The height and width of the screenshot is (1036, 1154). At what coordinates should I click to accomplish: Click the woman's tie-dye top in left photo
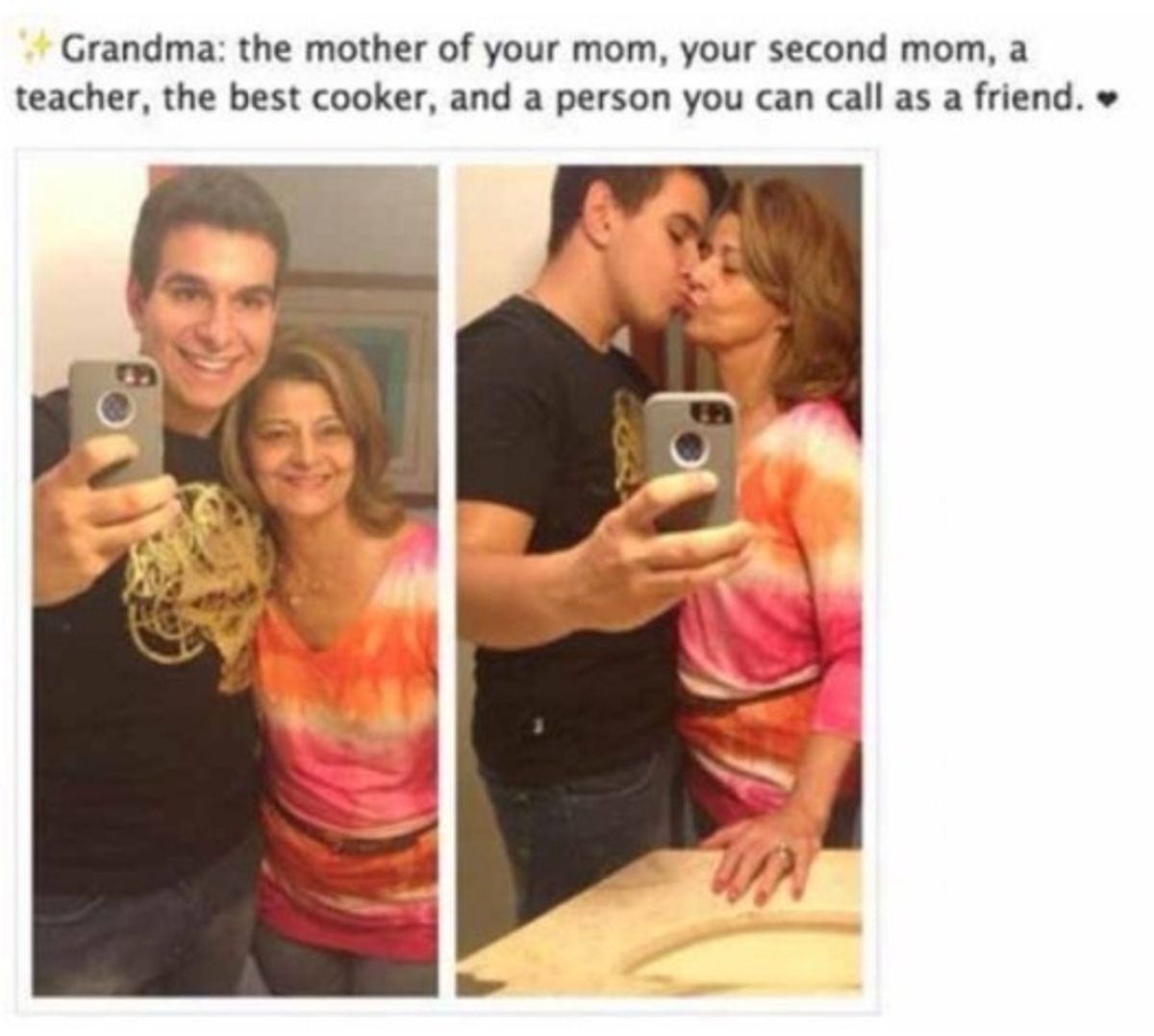click(x=345, y=729)
